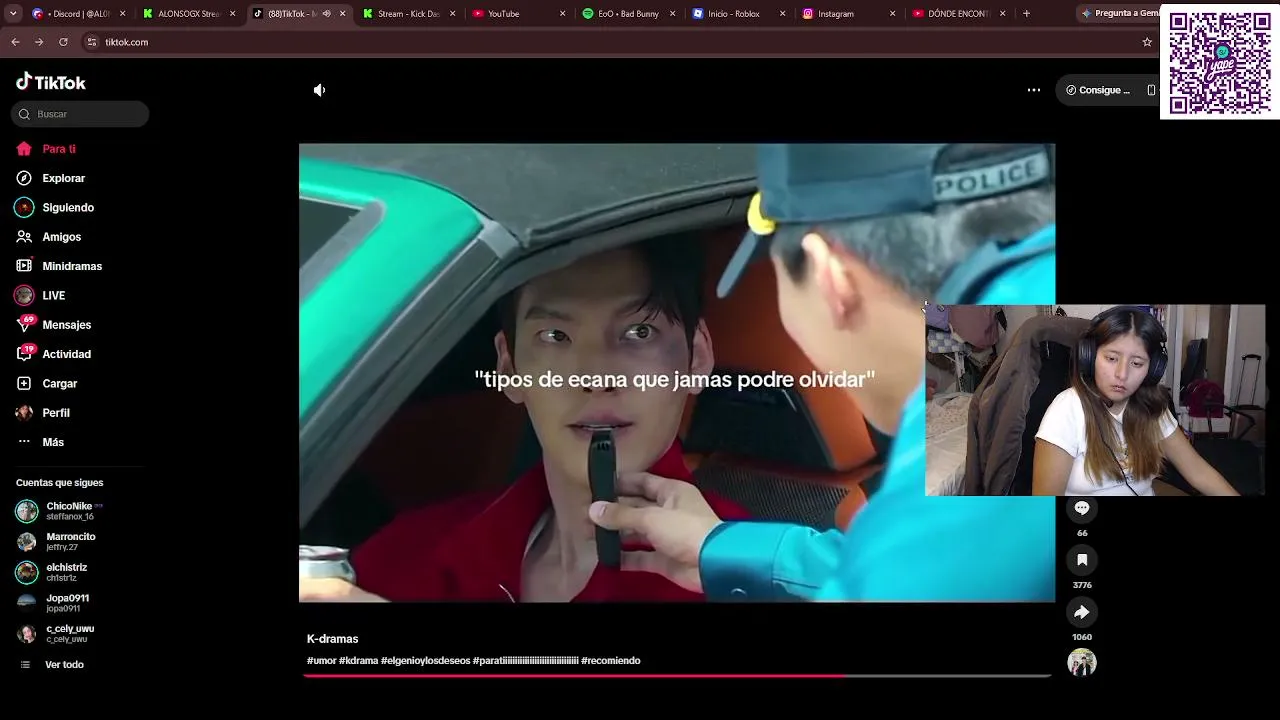The height and width of the screenshot is (720, 1280).
Task: Click the Buscar search field
Action: [80, 114]
